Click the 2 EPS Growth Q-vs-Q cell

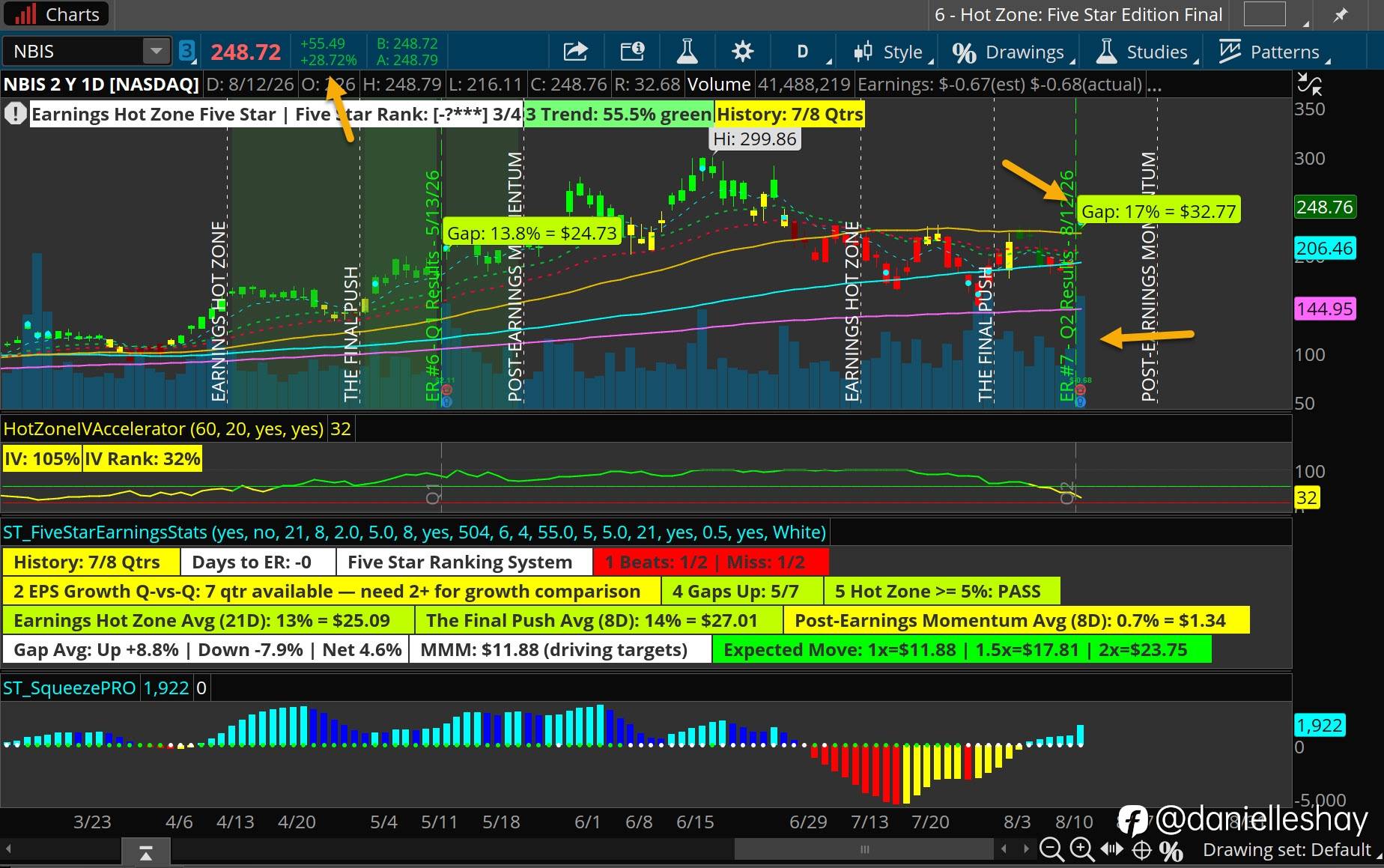pos(332,591)
